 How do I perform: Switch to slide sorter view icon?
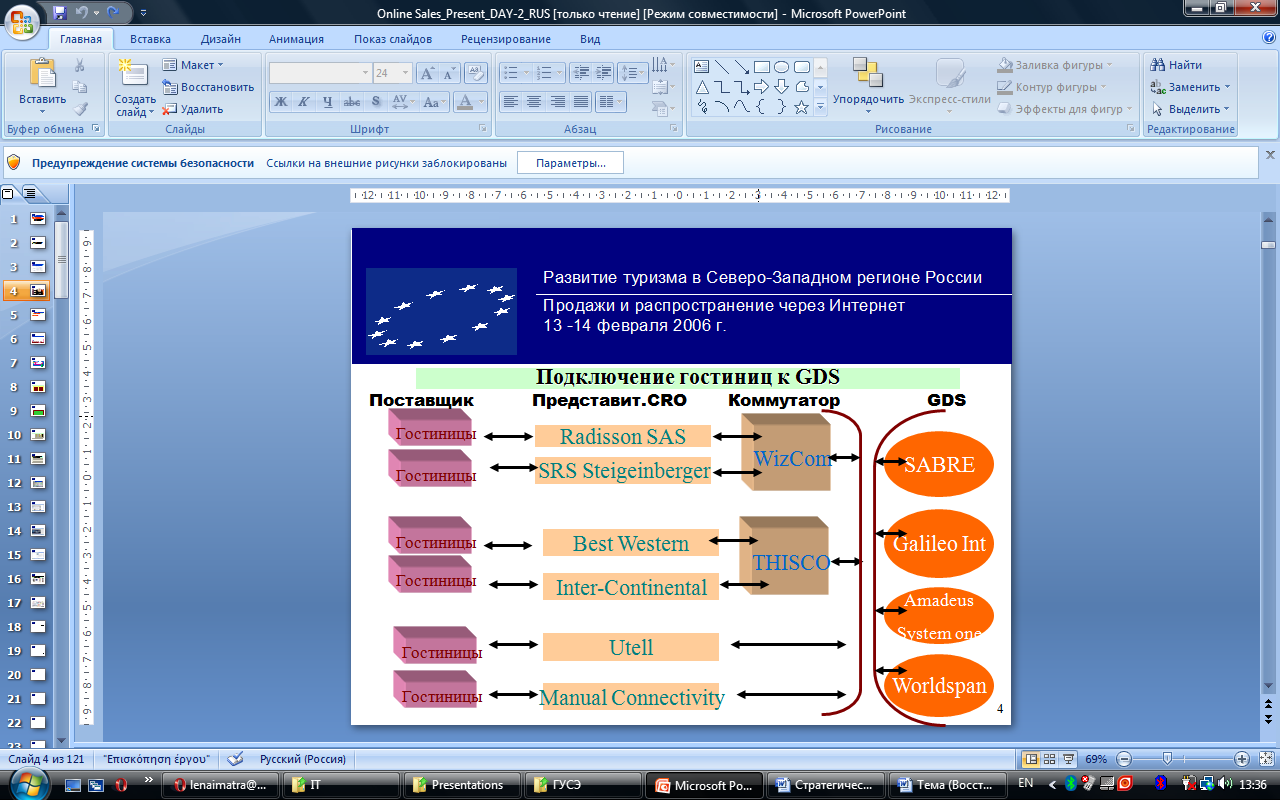click(1050, 759)
